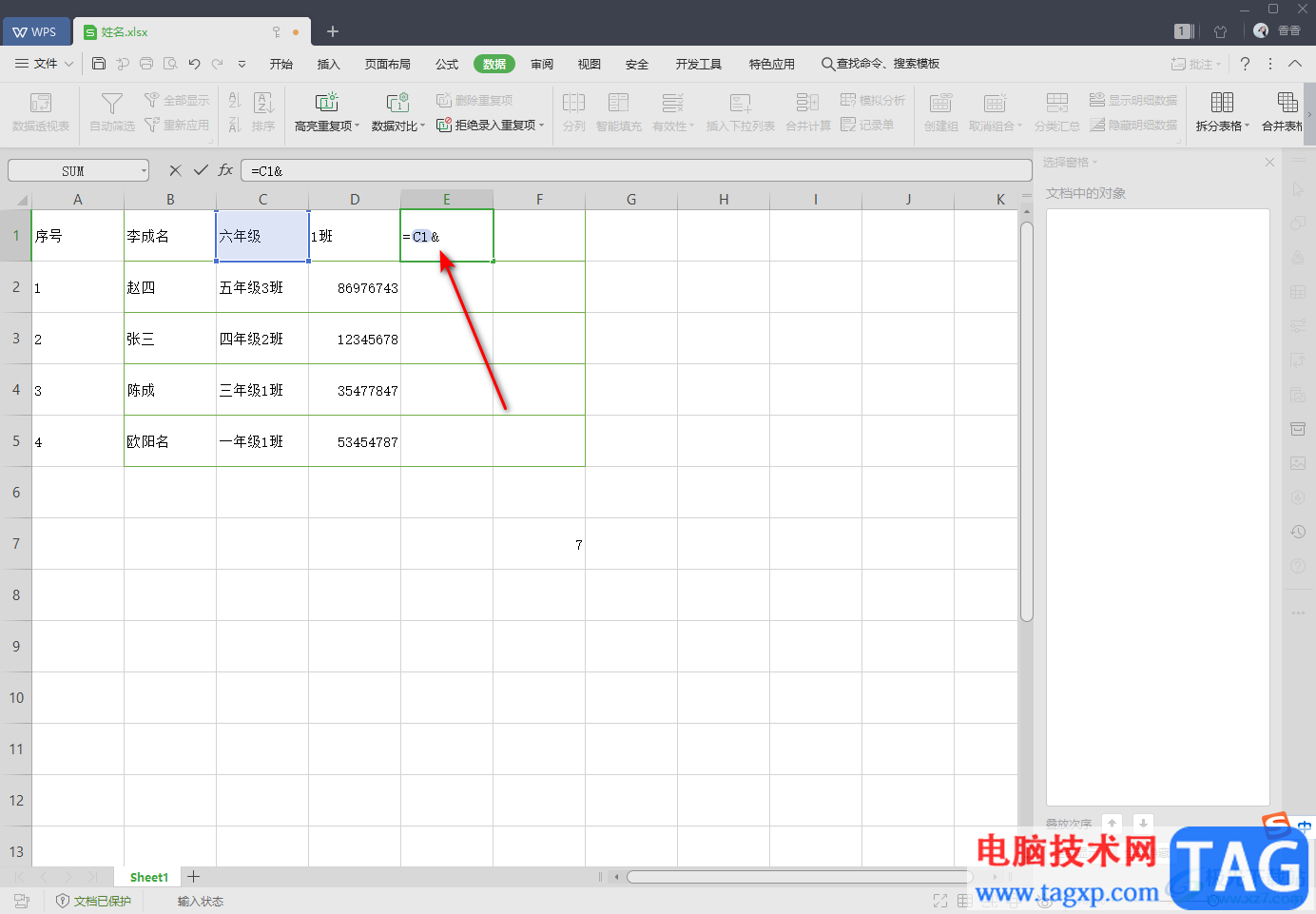Click 重新应用 filter option
The image size is (1316, 914).
coord(177,125)
